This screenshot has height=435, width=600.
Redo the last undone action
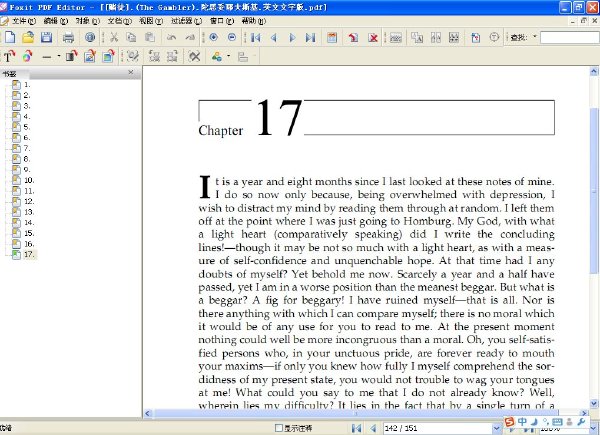point(190,37)
